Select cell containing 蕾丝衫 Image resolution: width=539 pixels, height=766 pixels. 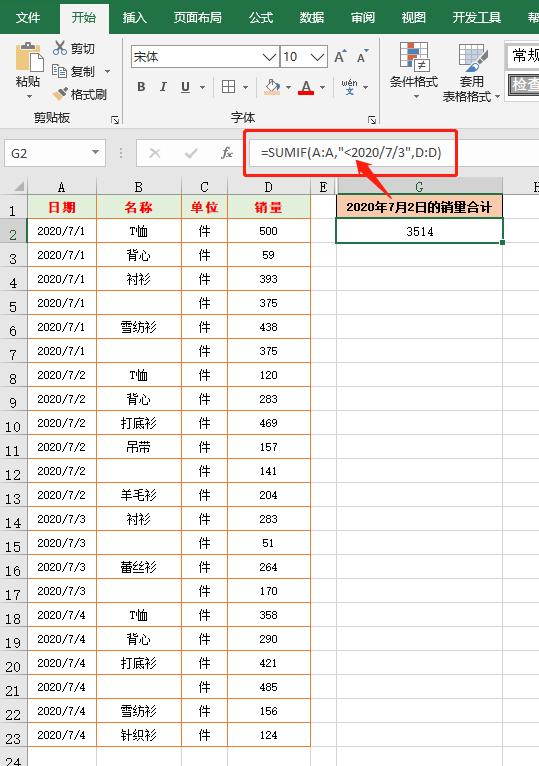139,567
